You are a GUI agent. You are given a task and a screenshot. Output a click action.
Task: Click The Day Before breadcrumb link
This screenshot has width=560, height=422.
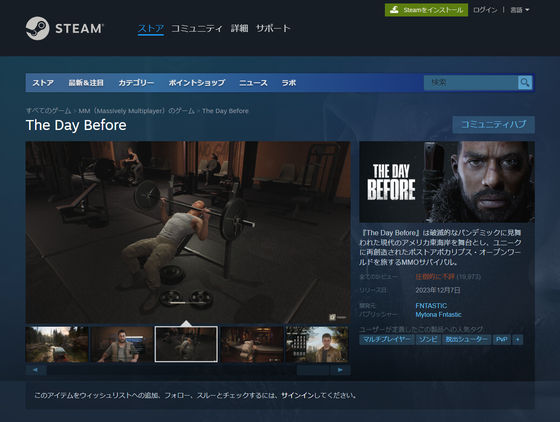click(225, 111)
